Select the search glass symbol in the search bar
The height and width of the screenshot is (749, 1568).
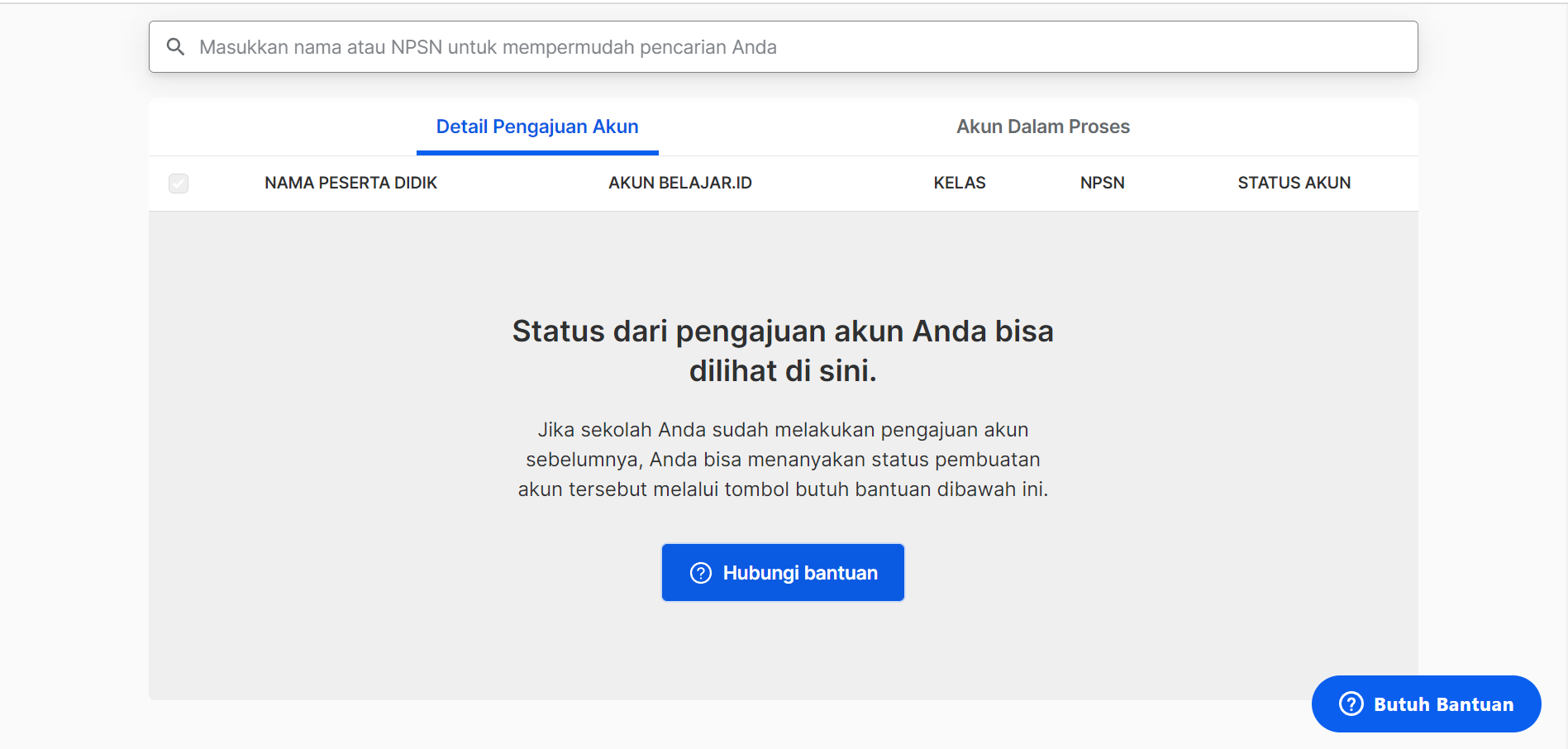176,46
